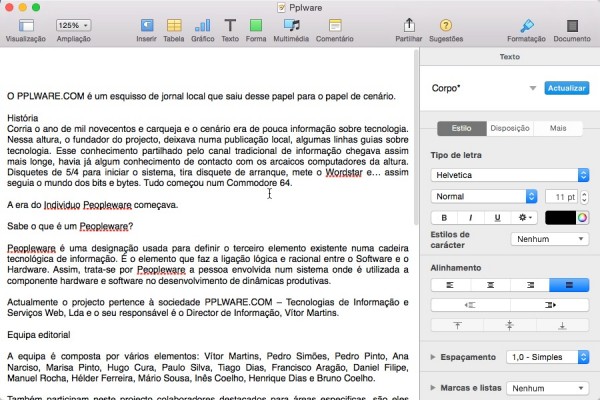
Task: Switch to the Estilo tab
Action: pyautogui.click(x=461, y=128)
